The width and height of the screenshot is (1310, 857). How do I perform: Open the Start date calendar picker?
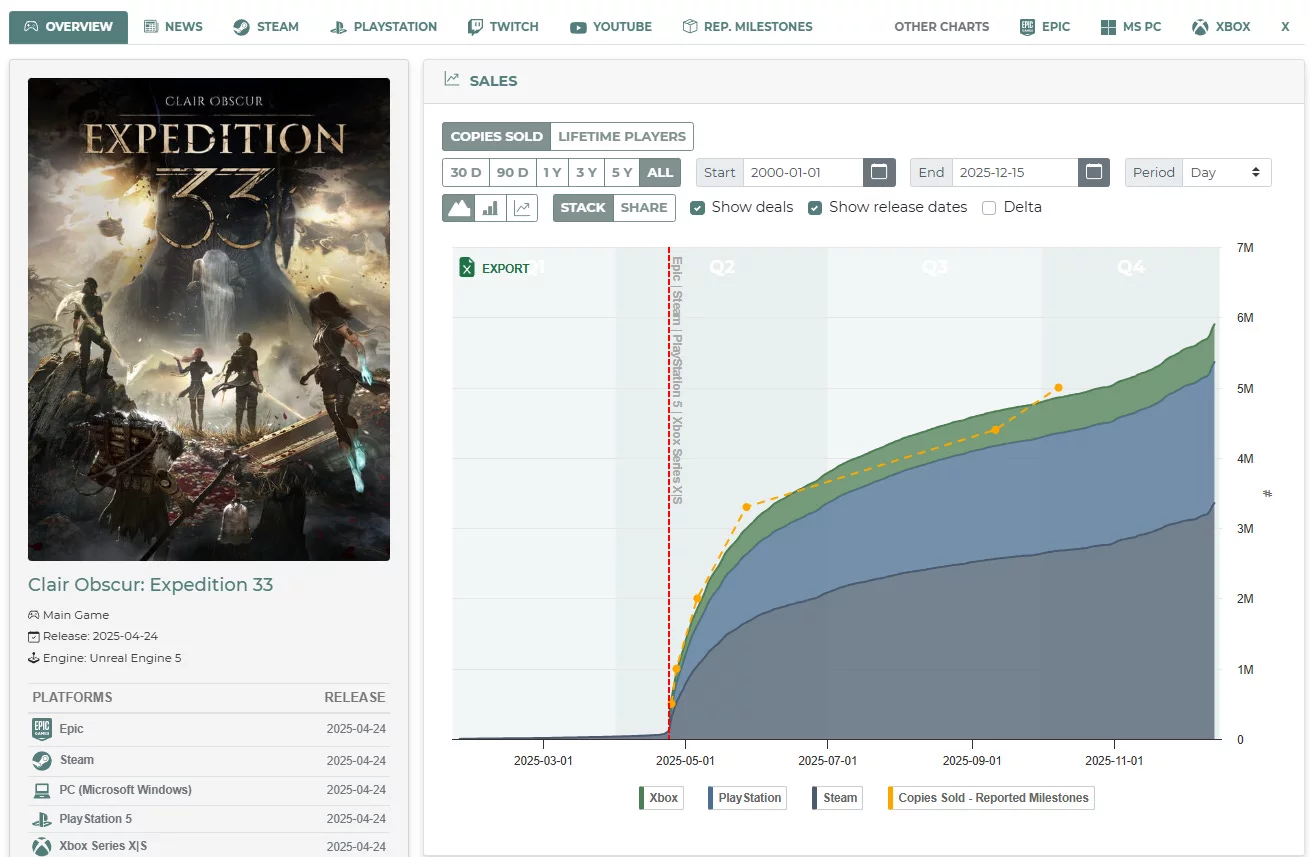(878, 172)
